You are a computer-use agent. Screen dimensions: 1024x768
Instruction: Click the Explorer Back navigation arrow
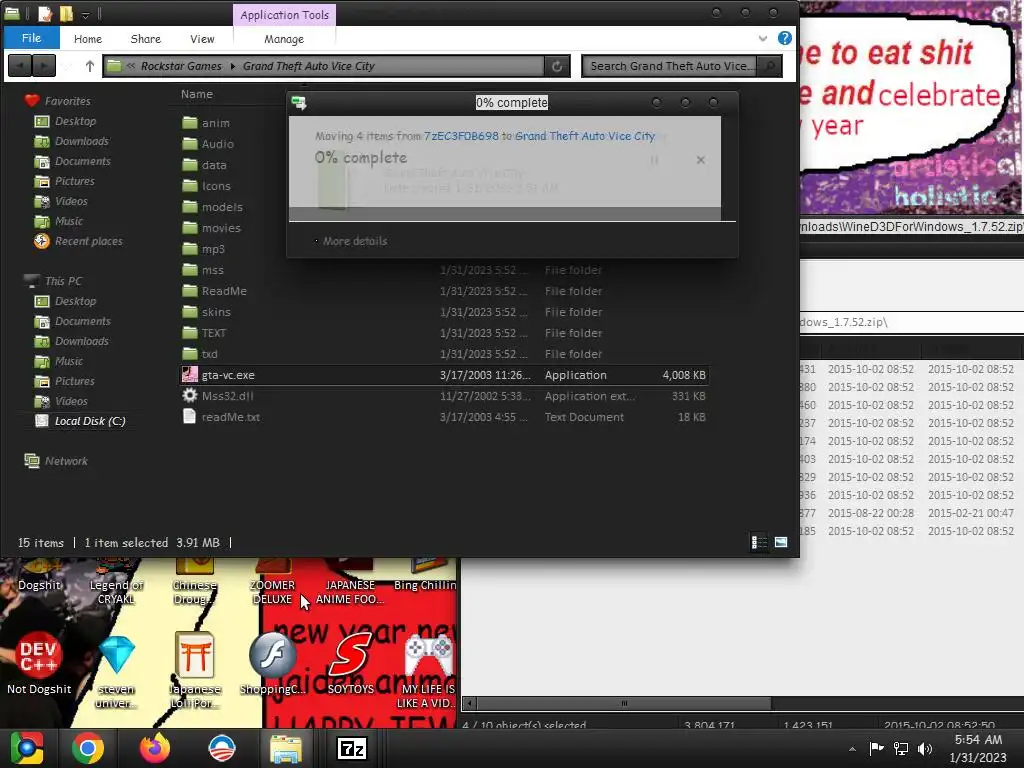coord(20,66)
